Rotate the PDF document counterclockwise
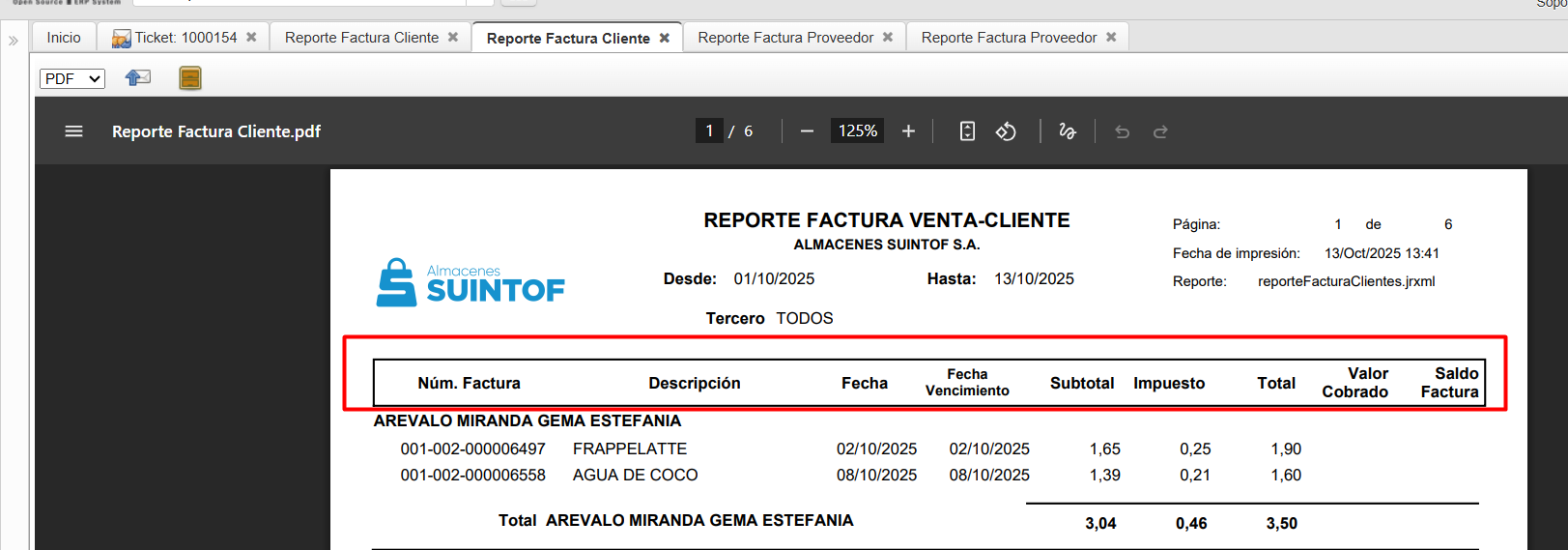The height and width of the screenshot is (550, 1568). coord(1006,131)
